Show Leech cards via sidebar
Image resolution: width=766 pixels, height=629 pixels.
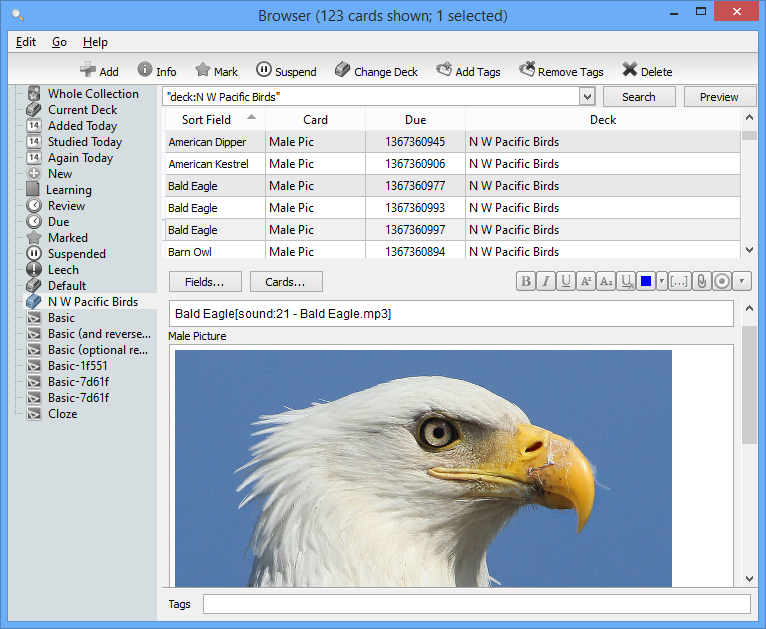pos(52,270)
